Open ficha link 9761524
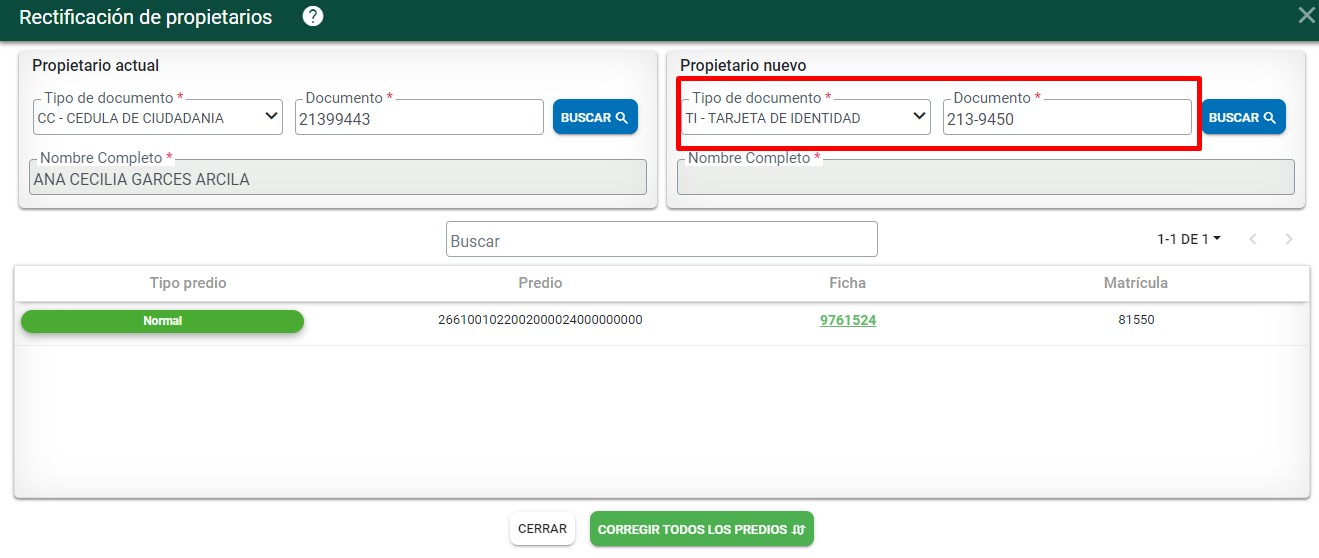The height and width of the screenshot is (558, 1319). (x=848, y=320)
